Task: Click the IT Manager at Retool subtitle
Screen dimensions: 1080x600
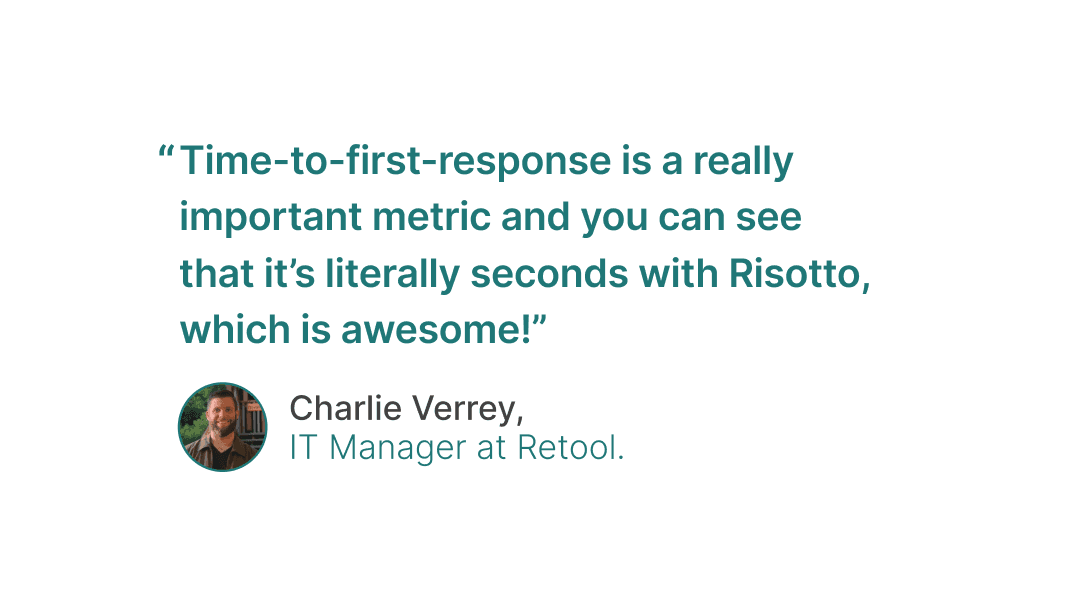Action: pyautogui.click(x=457, y=447)
